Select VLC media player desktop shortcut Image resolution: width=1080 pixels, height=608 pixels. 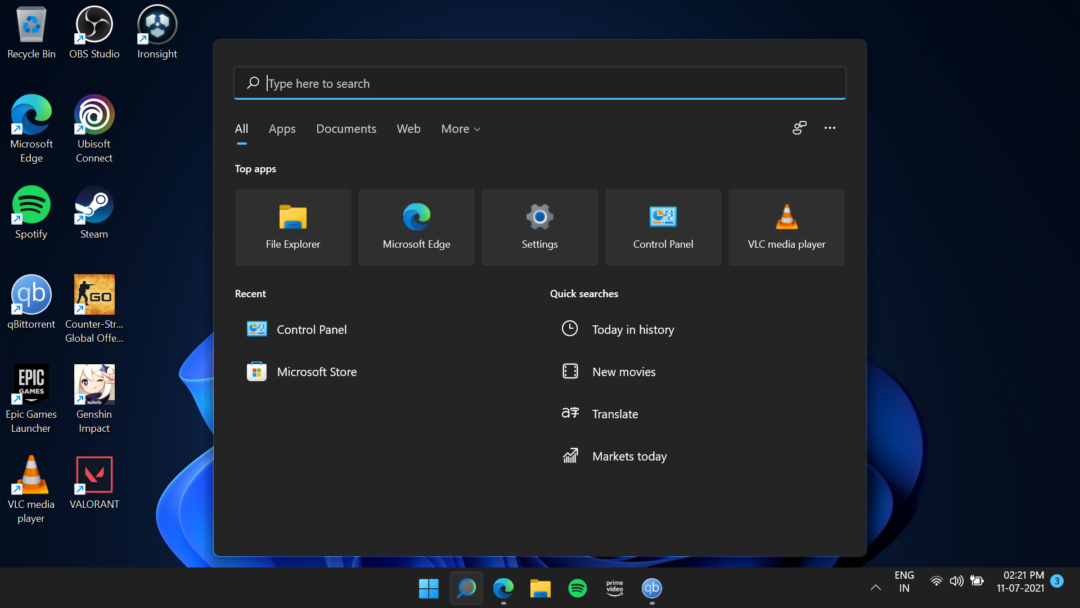coord(31,490)
